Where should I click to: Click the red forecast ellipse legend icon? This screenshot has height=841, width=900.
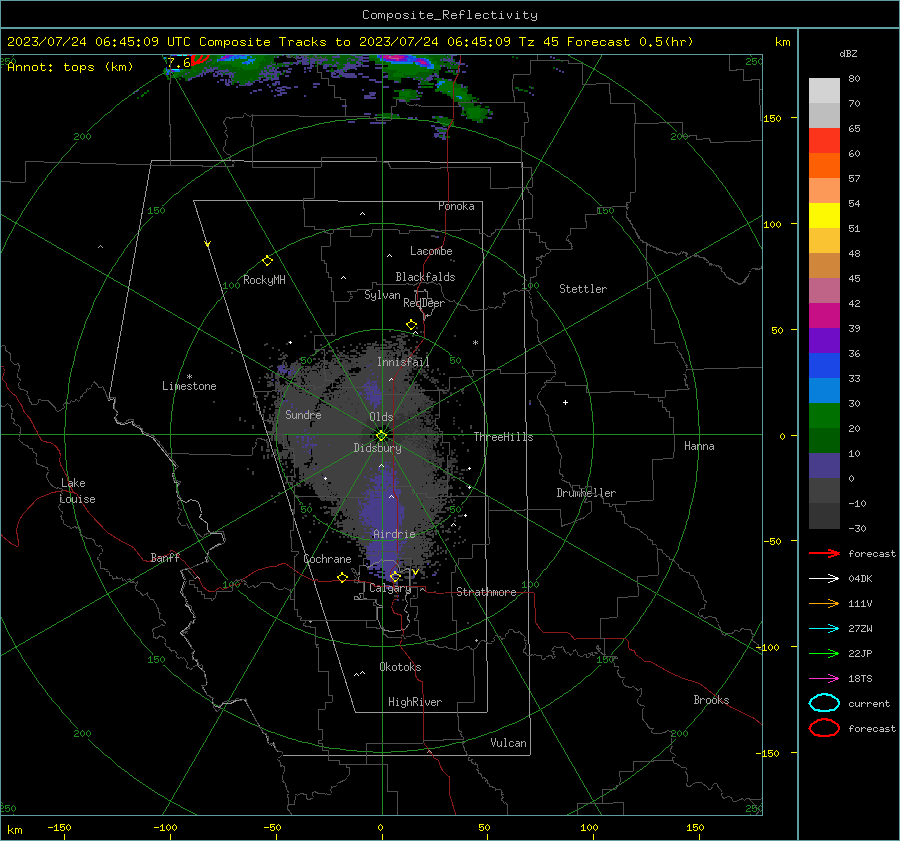pos(824,728)
